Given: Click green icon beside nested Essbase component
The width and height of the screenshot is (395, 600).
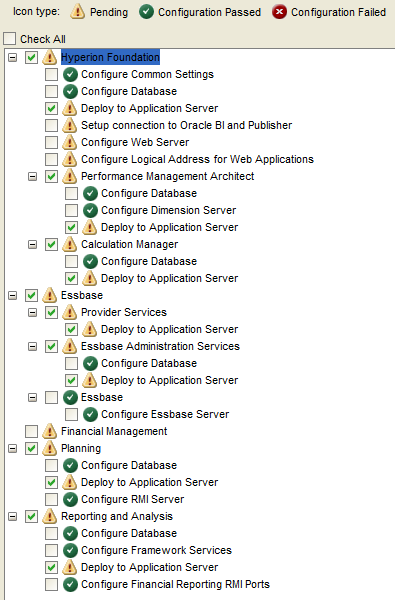Looking at the screenshot, I should pyautogui.click(x=70, y=397).
